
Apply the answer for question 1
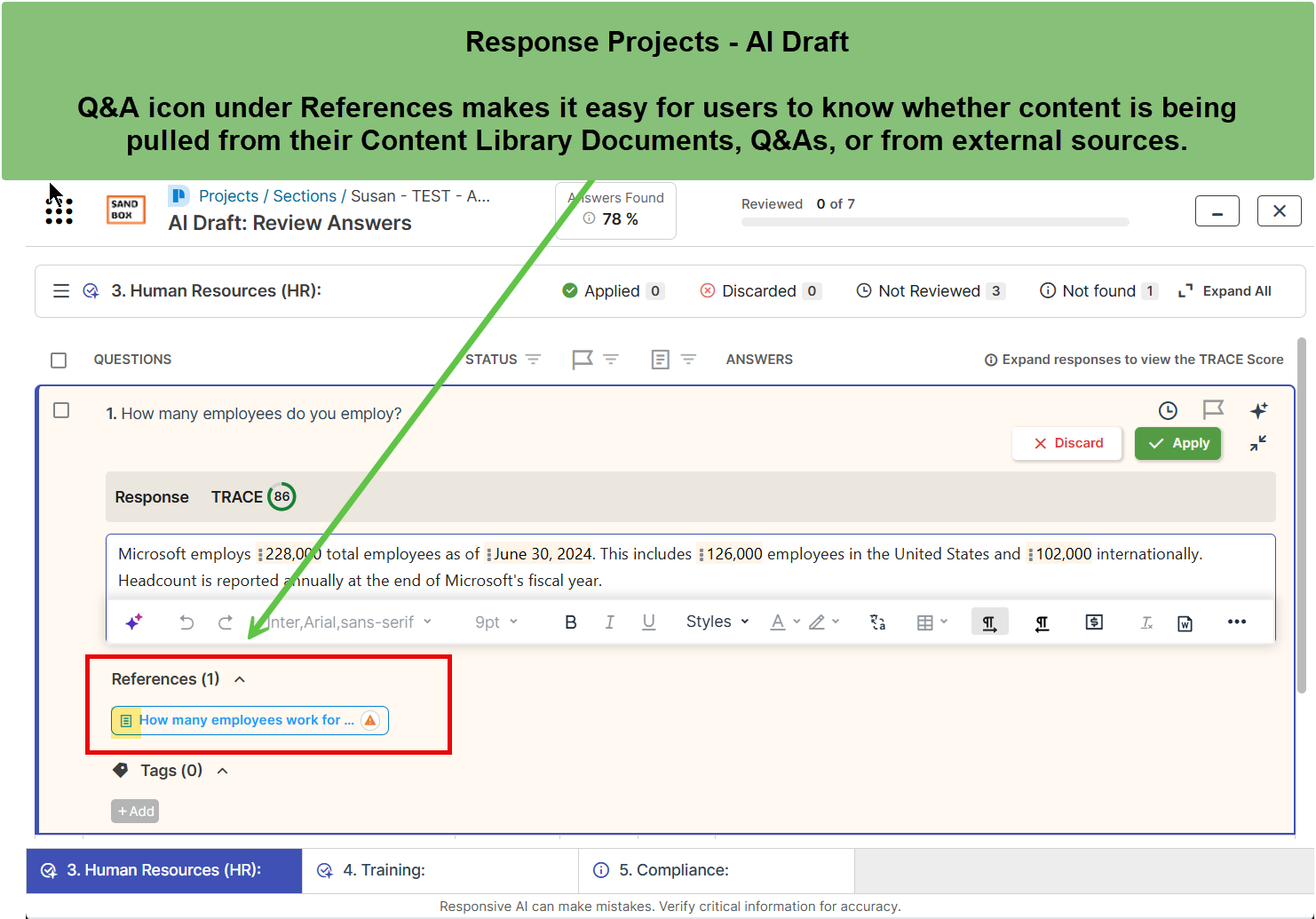pyautogui.click(x=1178, y=443)
